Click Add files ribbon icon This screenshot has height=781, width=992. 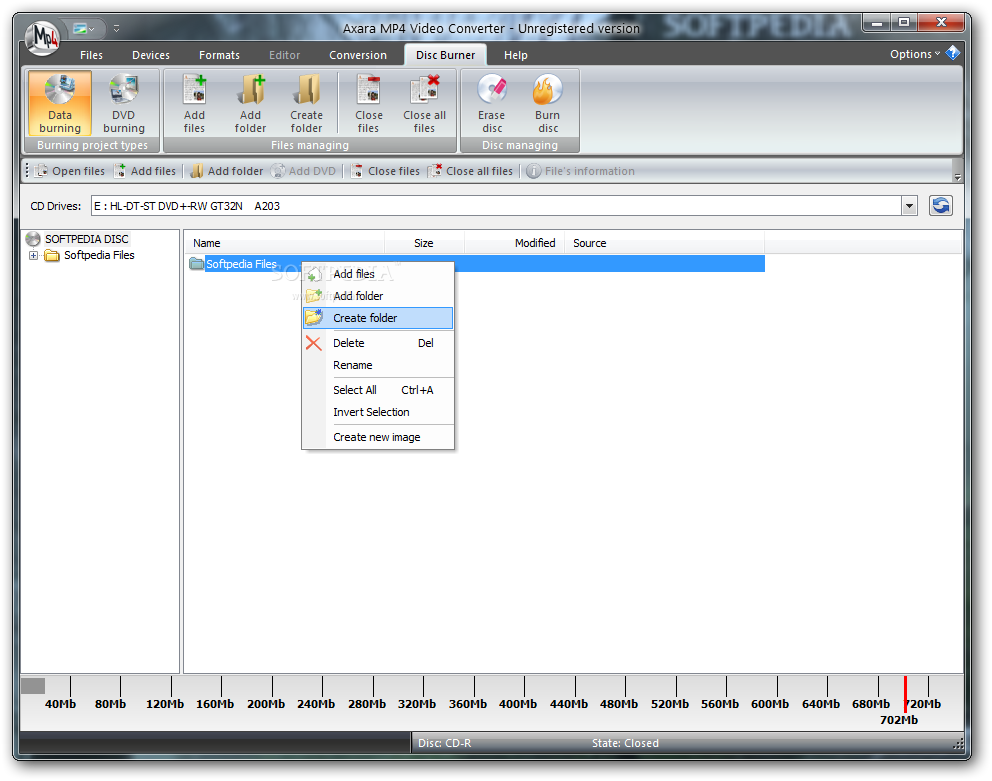coord(194,103)
